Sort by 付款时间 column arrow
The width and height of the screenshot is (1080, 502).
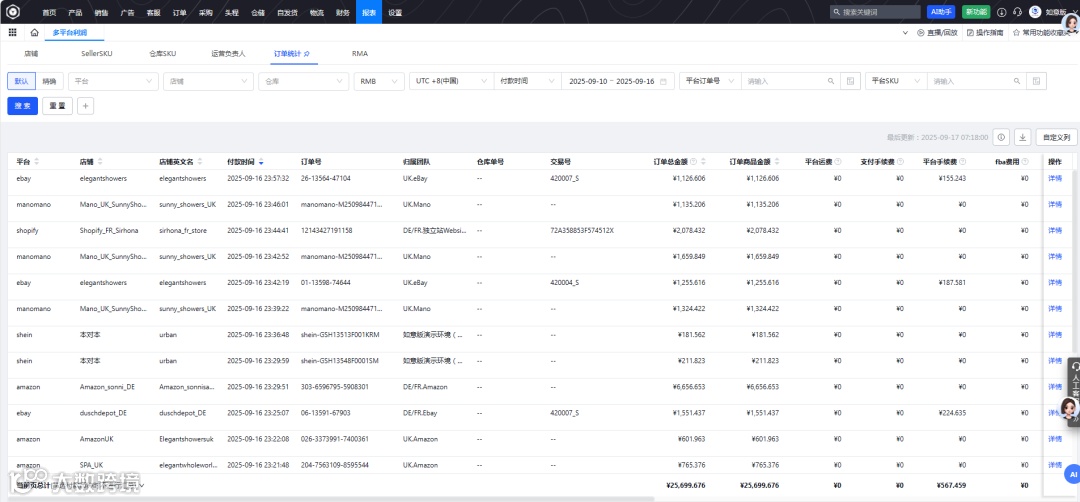click(261, 162)
